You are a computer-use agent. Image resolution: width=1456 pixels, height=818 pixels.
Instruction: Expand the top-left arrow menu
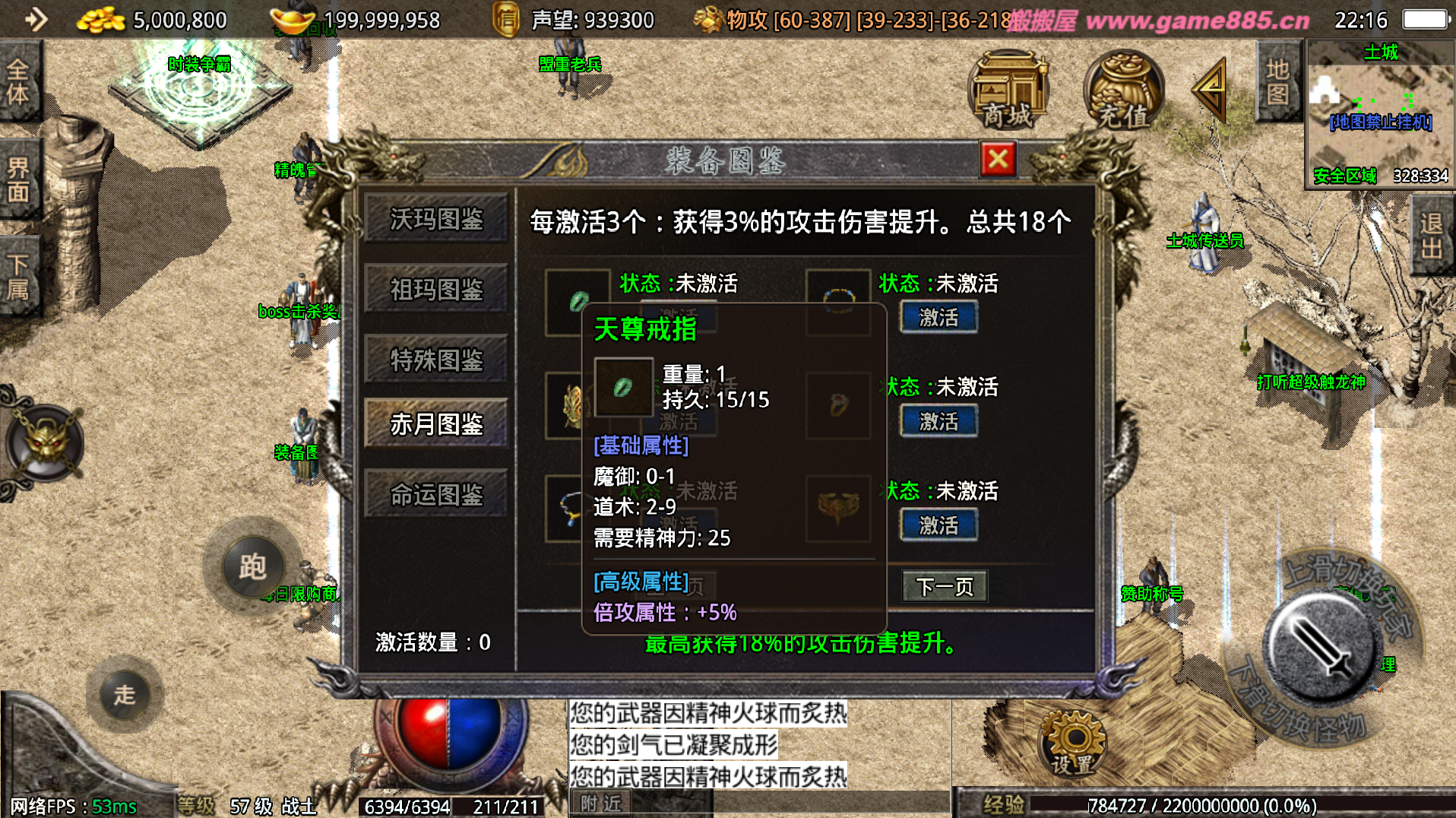[x=34, y=18]
